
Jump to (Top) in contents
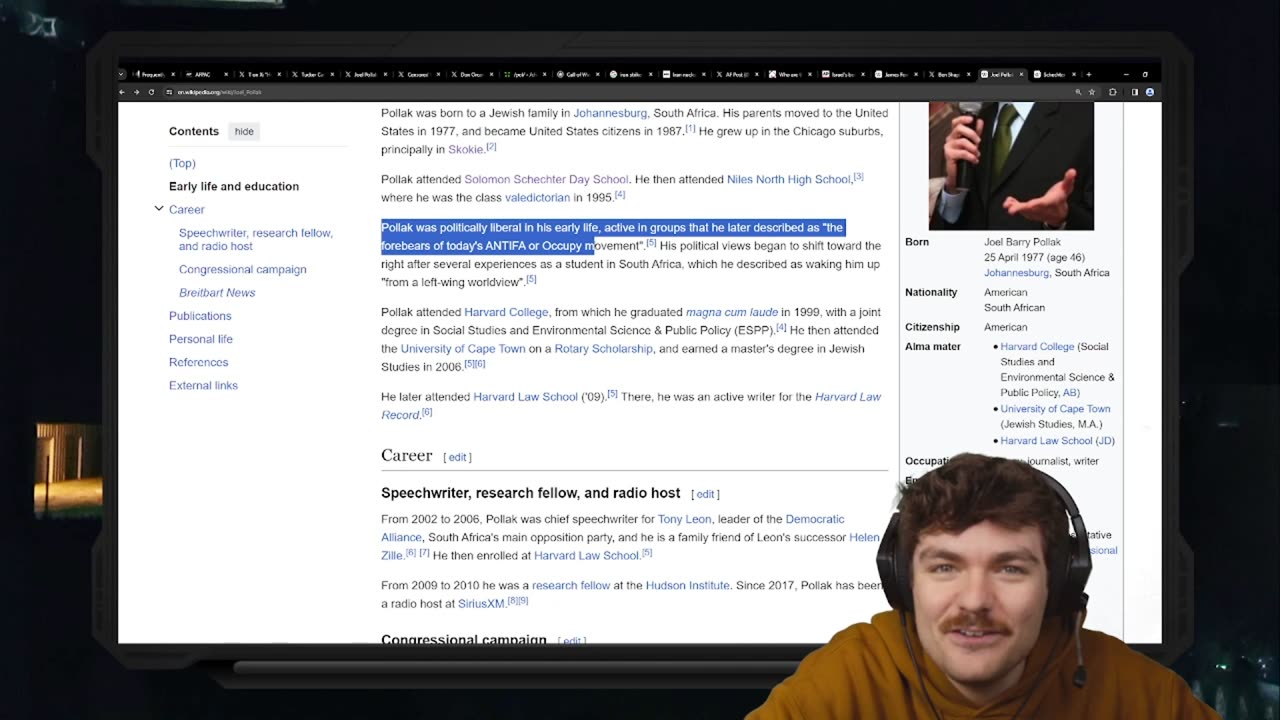coord(182,163)
